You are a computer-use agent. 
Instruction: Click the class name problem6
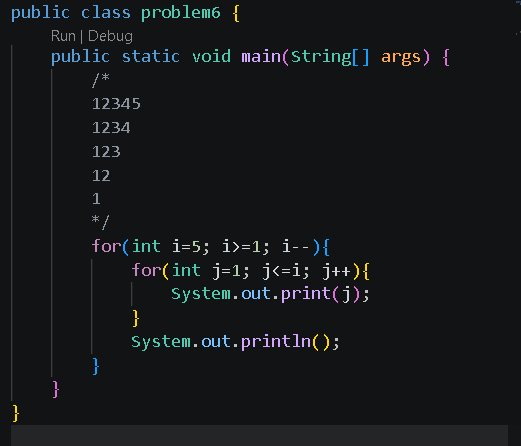180,13
